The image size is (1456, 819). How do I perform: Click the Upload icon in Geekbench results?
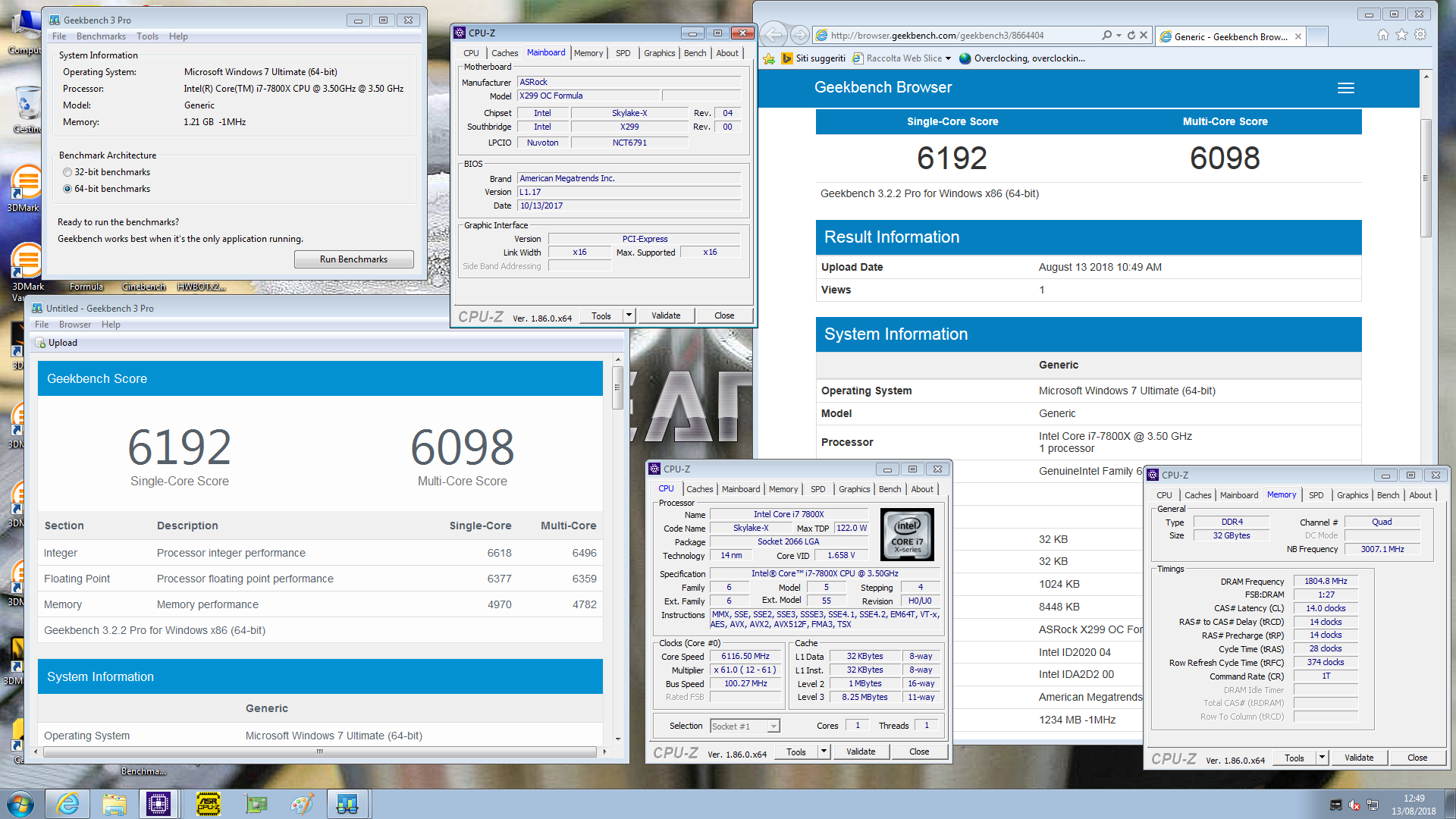coord(41,343)
